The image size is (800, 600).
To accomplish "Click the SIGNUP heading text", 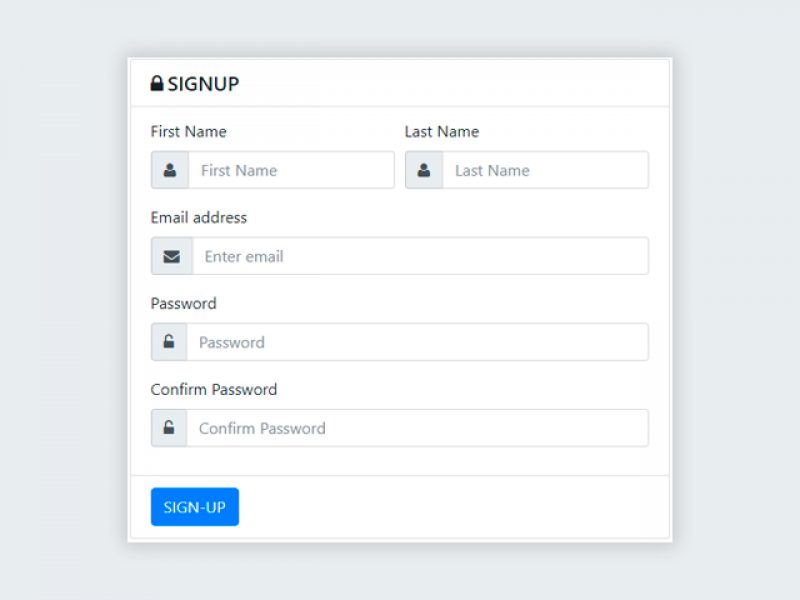I will click(x=203, y=84).
